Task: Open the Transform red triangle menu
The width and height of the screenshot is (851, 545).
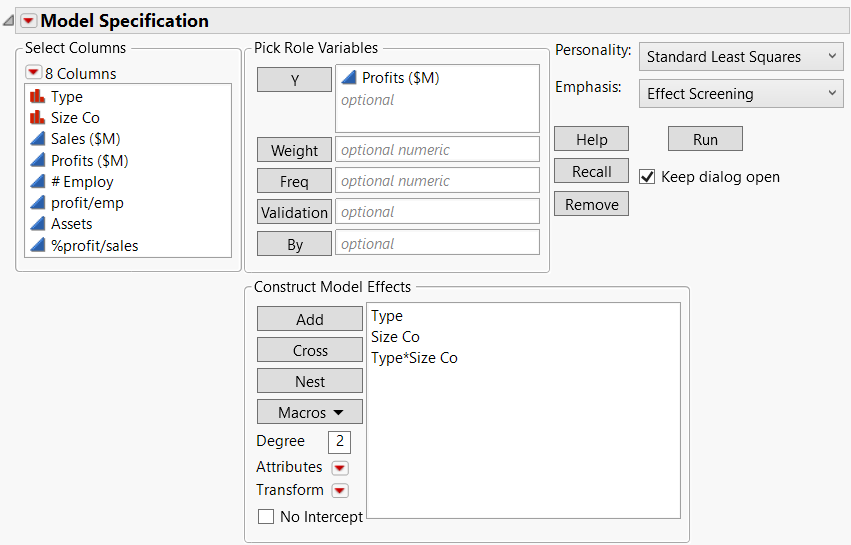Action: 339,491
